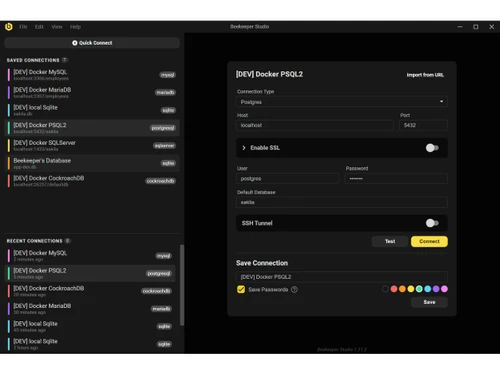The height and width of the screenshot is (375, 500).
Task: Select saved connection [DEV] local Sqlite
Action: [x=92, y=110]
